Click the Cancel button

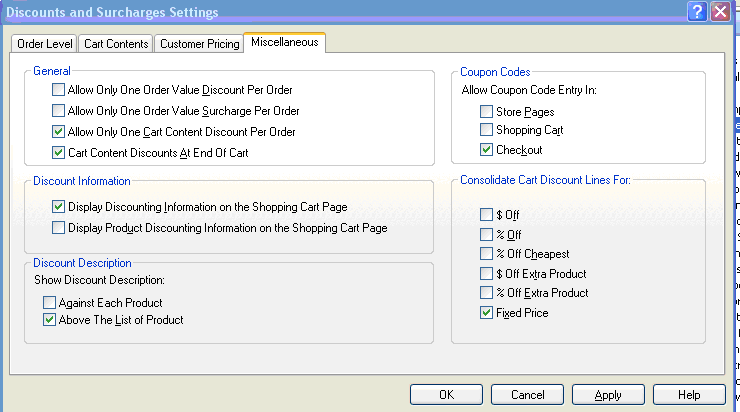click(x=527, y=395)
